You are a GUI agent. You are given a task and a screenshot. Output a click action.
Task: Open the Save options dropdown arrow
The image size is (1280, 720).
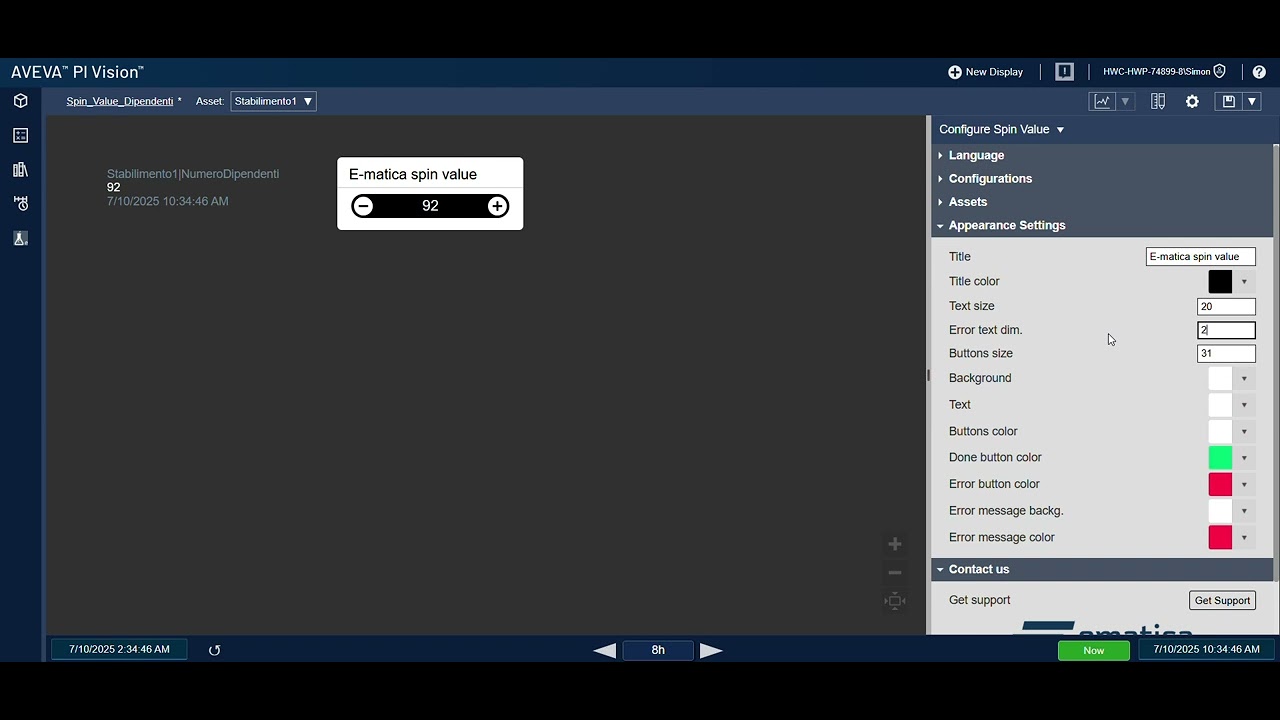(1251, 101)
